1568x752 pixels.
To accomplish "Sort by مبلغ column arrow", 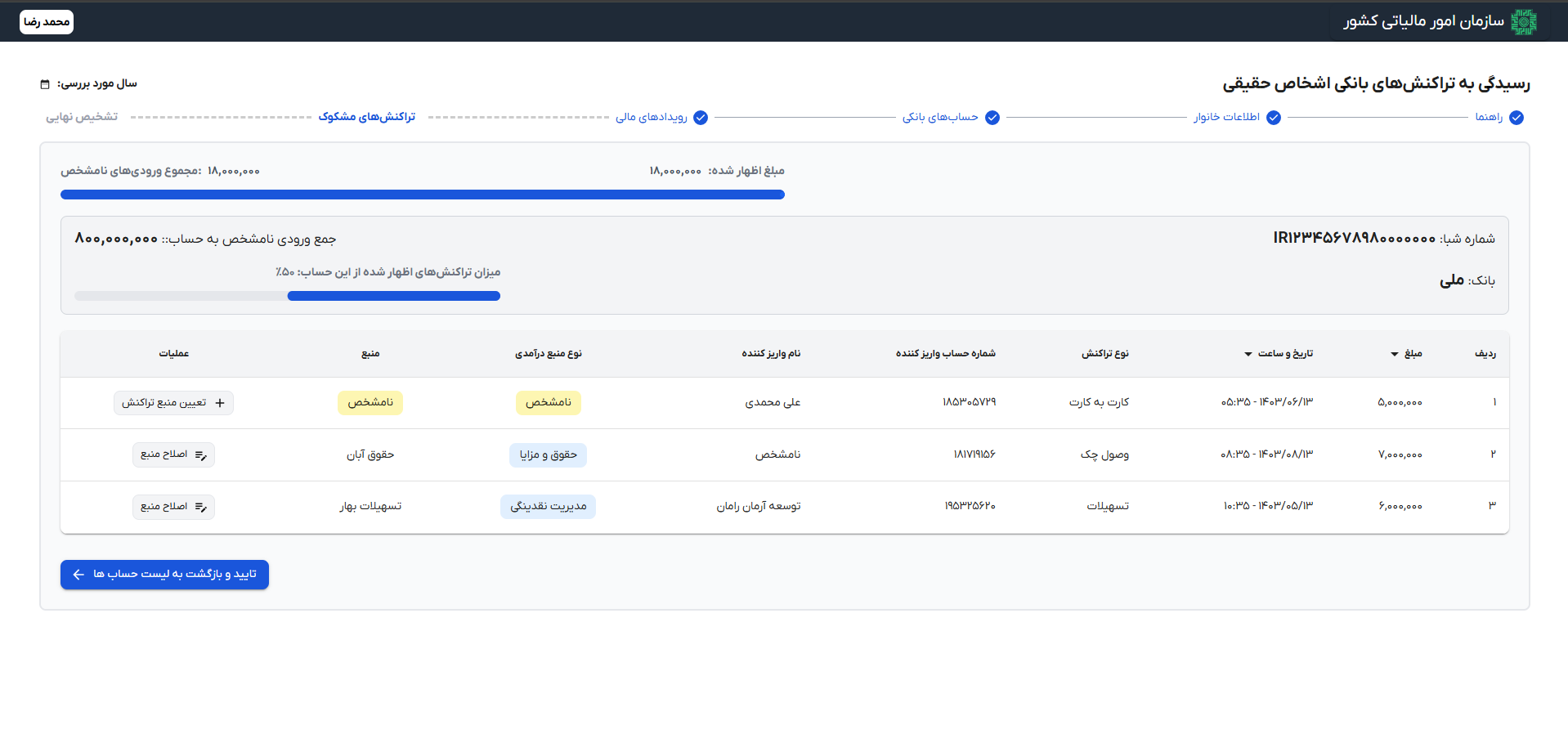I will (x=1395, y=354).
